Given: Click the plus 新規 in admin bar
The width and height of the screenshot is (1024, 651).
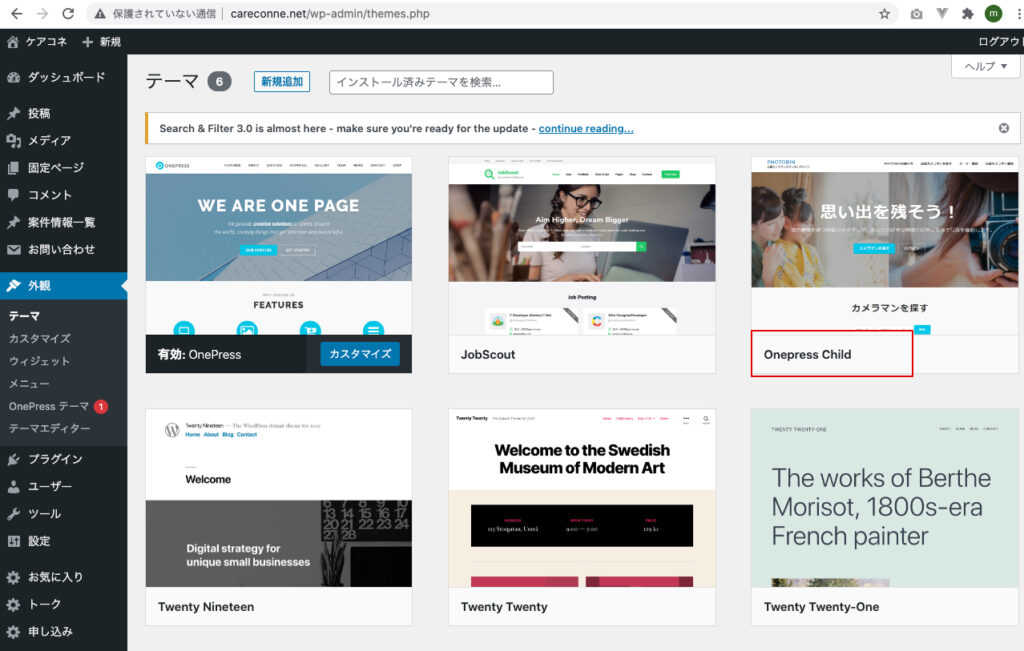Looking at the screenshot, I should click(101, 42).
